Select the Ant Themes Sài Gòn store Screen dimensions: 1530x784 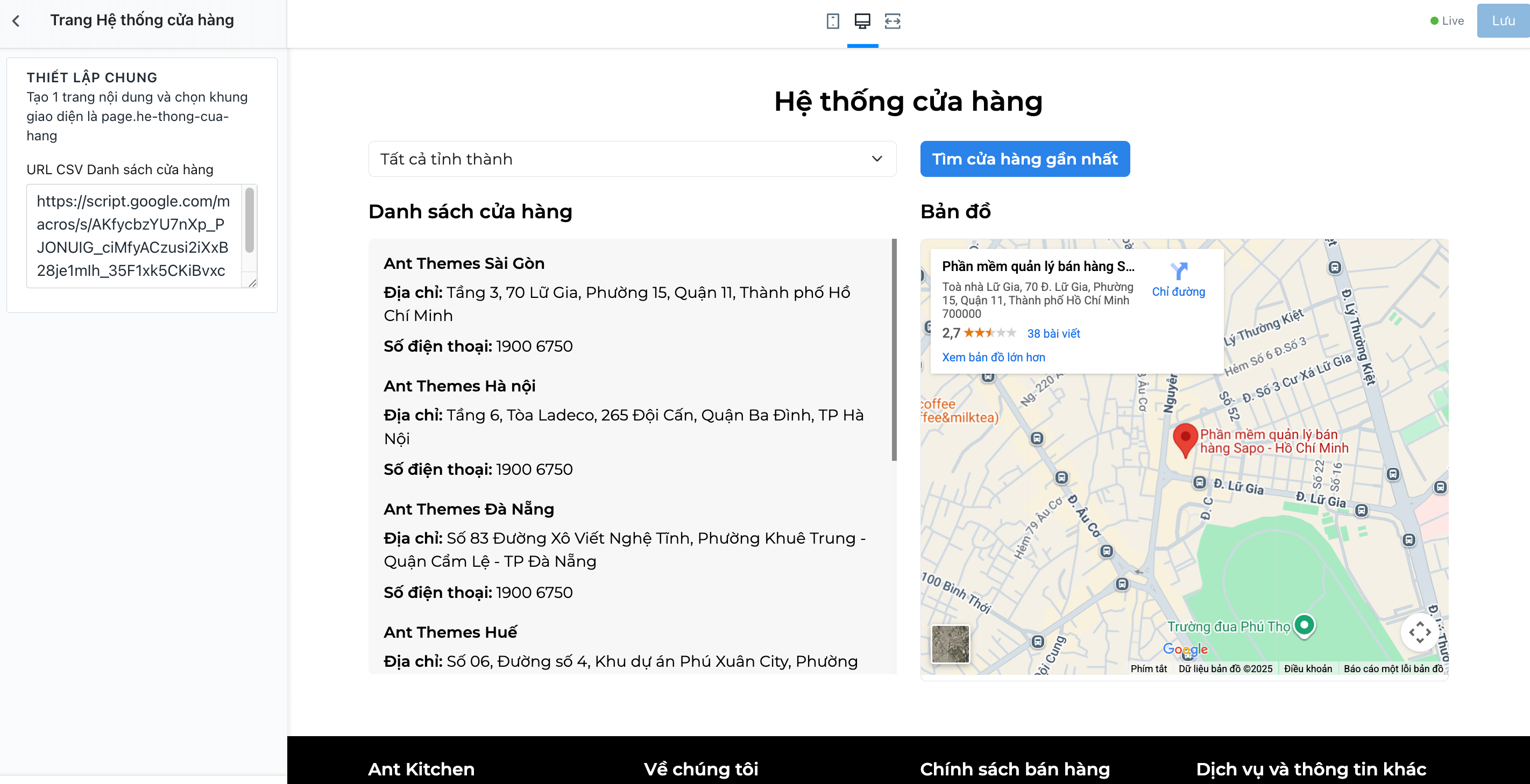click(x=464, y=263)
